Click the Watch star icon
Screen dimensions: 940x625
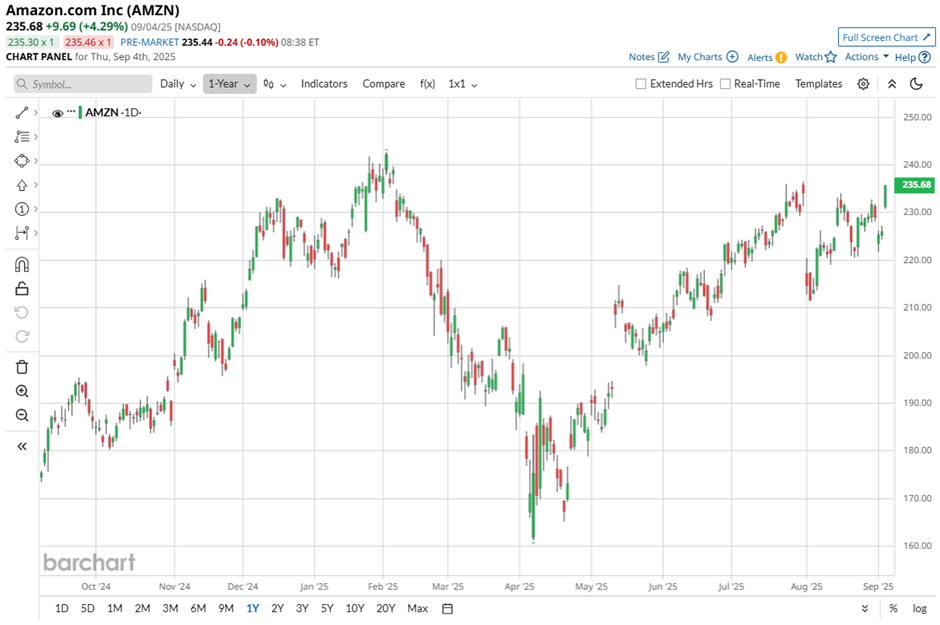830,57
